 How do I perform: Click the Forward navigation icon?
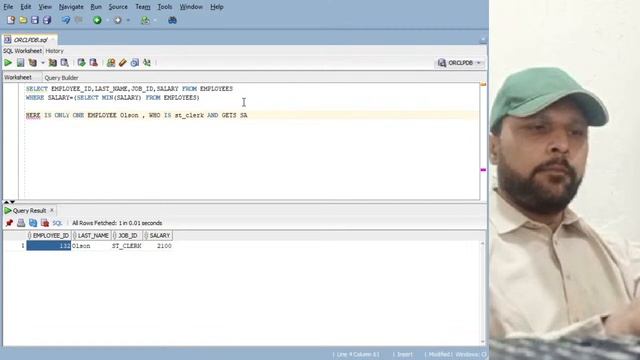[x=118, y=20]
